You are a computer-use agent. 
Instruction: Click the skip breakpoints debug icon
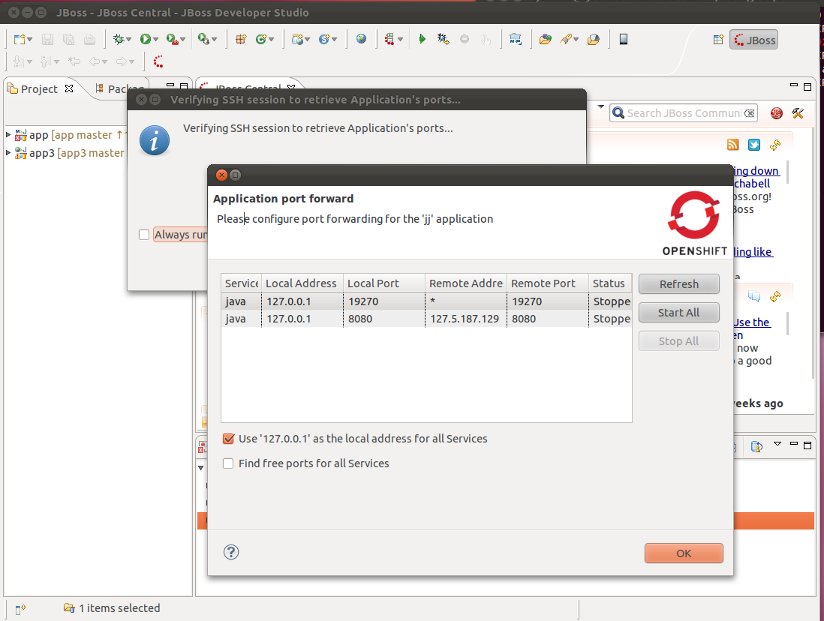[442, 39]
